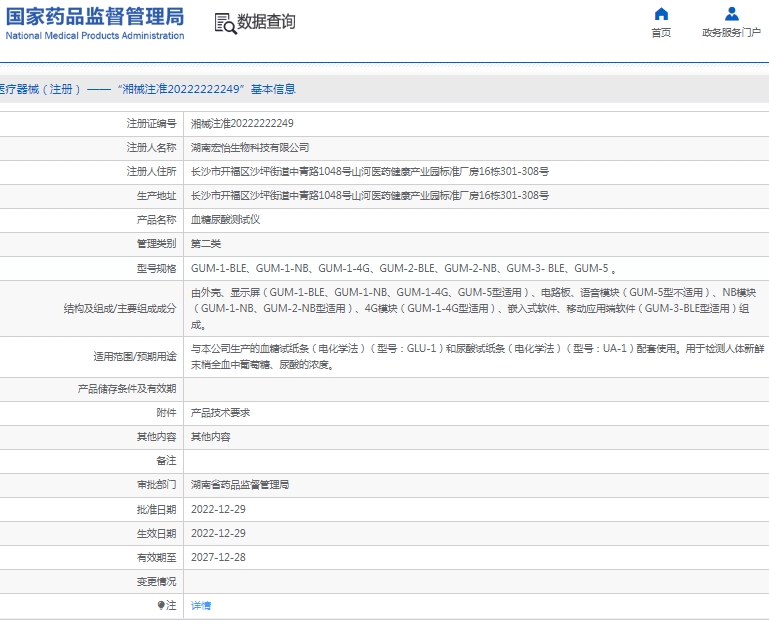Click approving department 湖南省药品监督管理局
769x624 pixels.
[x=240, y=485]
